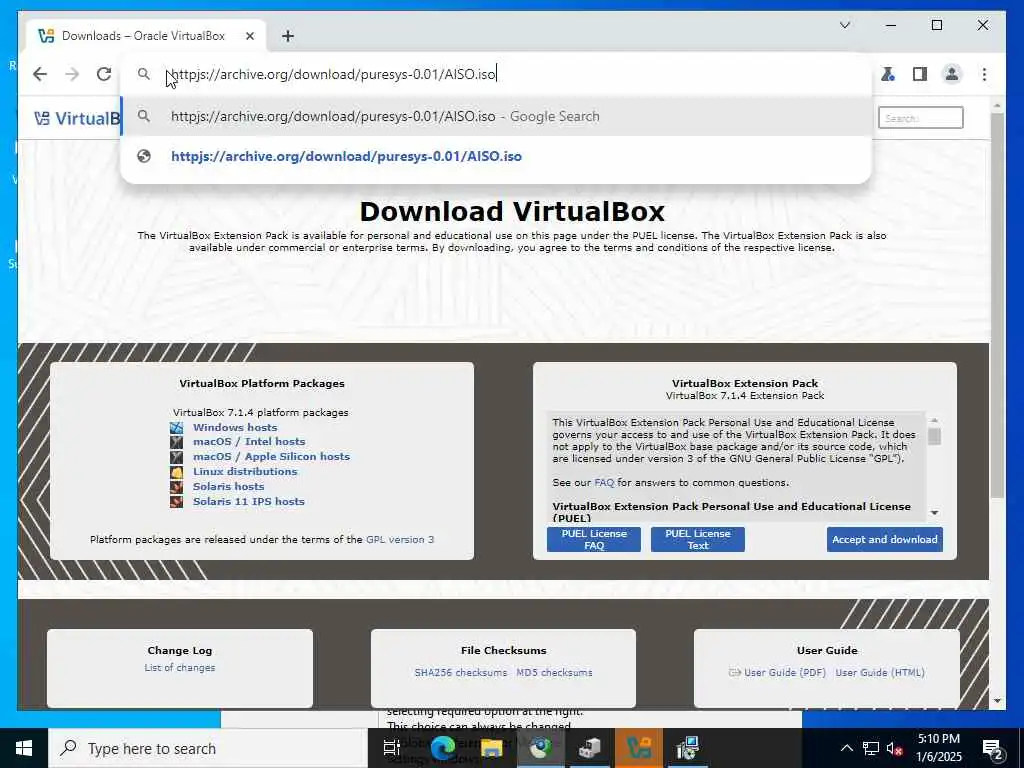This screenshot has height=768, width=1024.
Task: Click the taskbar search box
Action: point(209,748)
